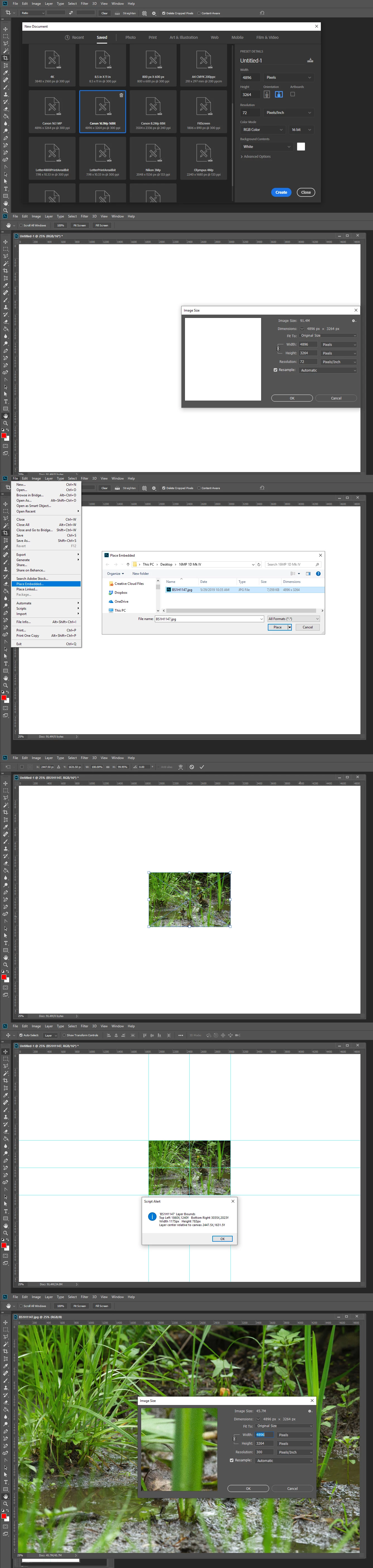This screenshot has height=1568, width=373.
Task: Select portrait orientation in New Document dialog
Action: (266, 94)
